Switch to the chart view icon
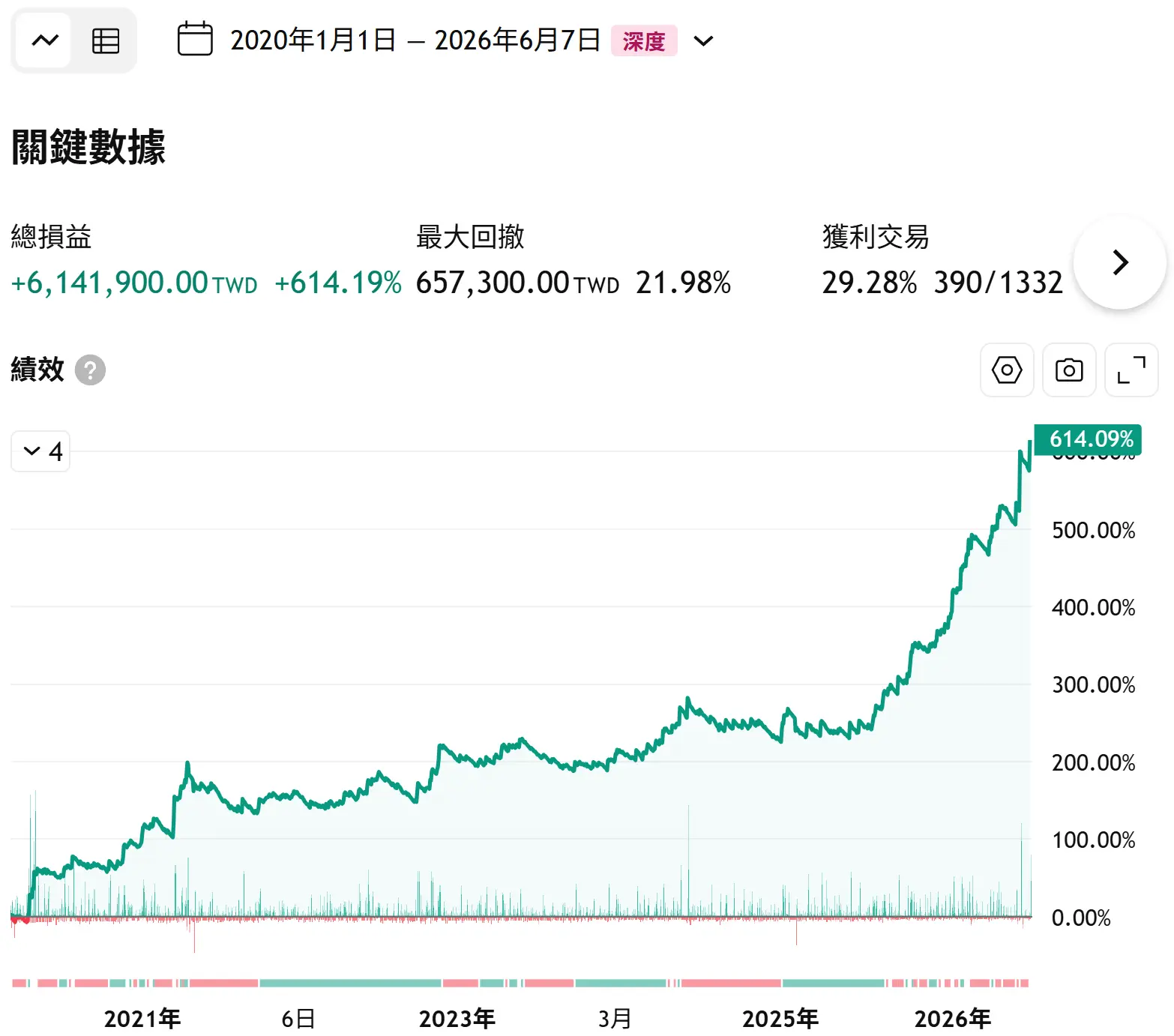Image resolution: width=1174 pixels, height=1036 pixels. pyautogui.click(x=44, y=40)
